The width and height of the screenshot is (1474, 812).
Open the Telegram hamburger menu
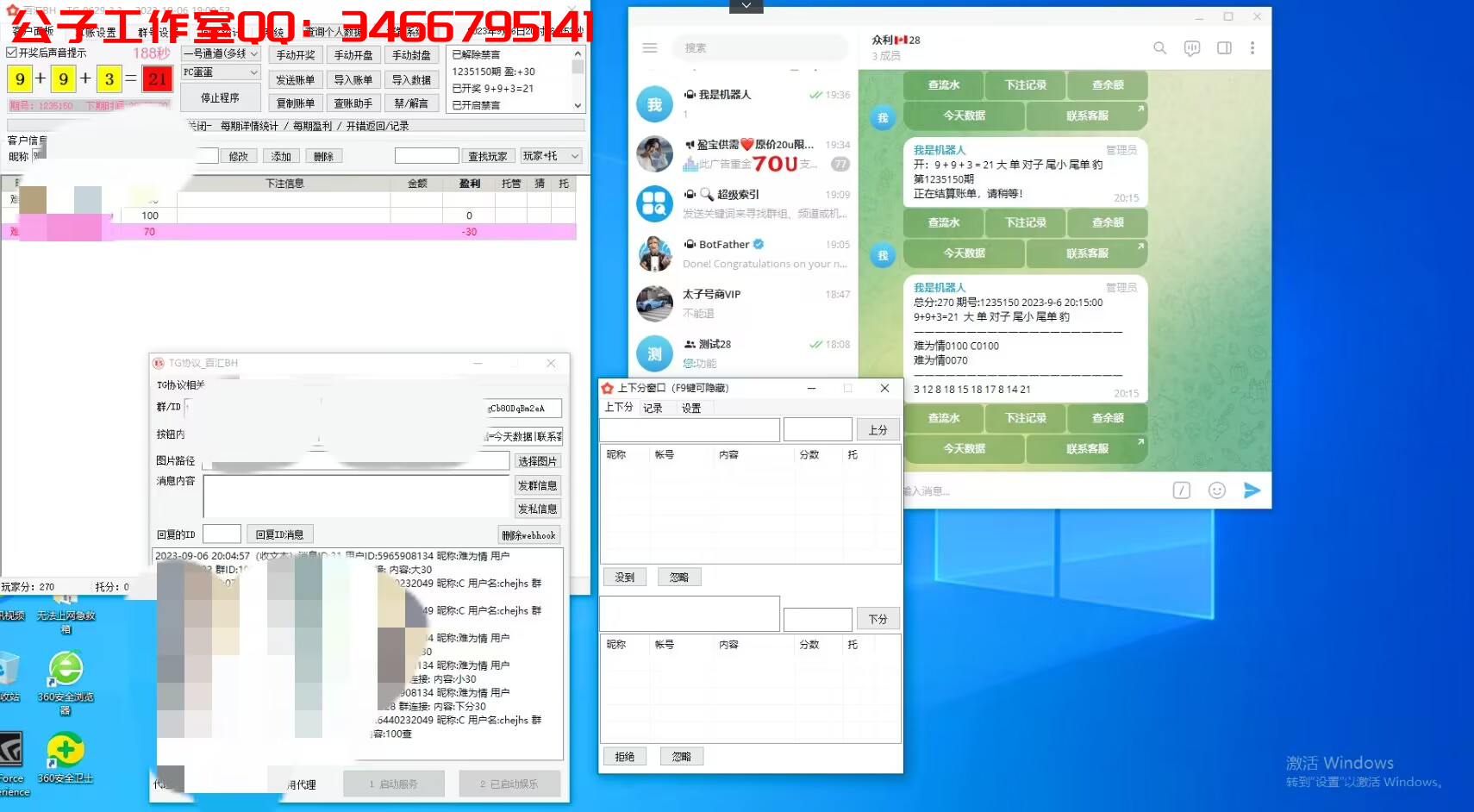click(x=650, y=48)
